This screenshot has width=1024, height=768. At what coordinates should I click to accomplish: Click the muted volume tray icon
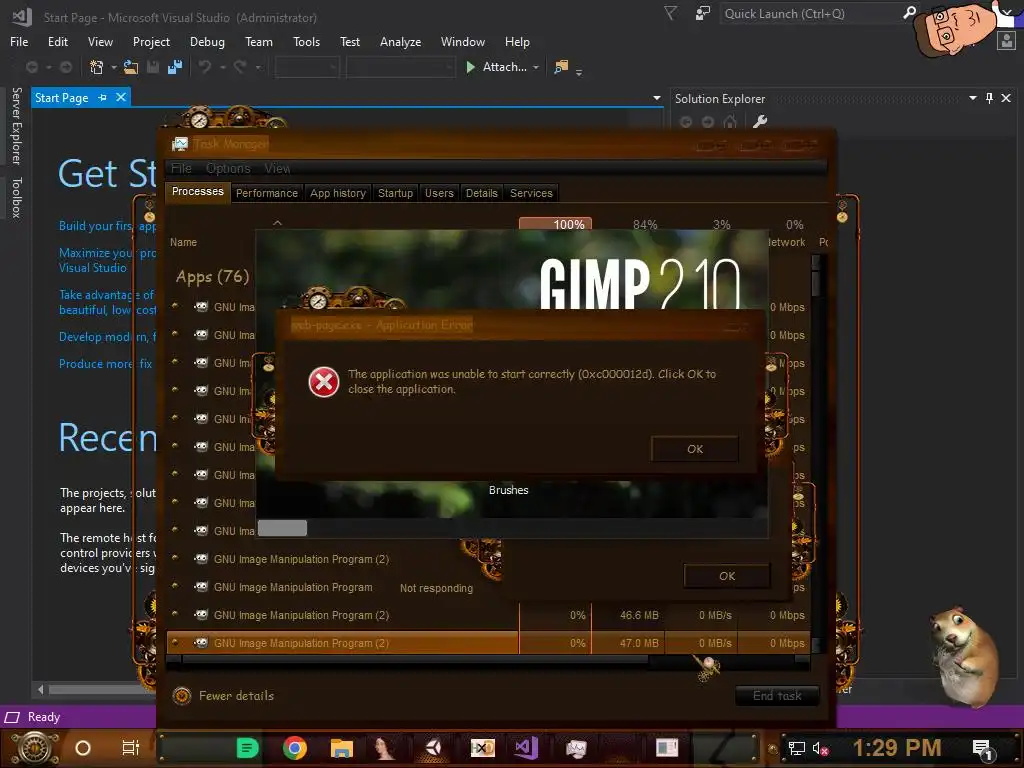pyautogui.click(x=820, y=748)
